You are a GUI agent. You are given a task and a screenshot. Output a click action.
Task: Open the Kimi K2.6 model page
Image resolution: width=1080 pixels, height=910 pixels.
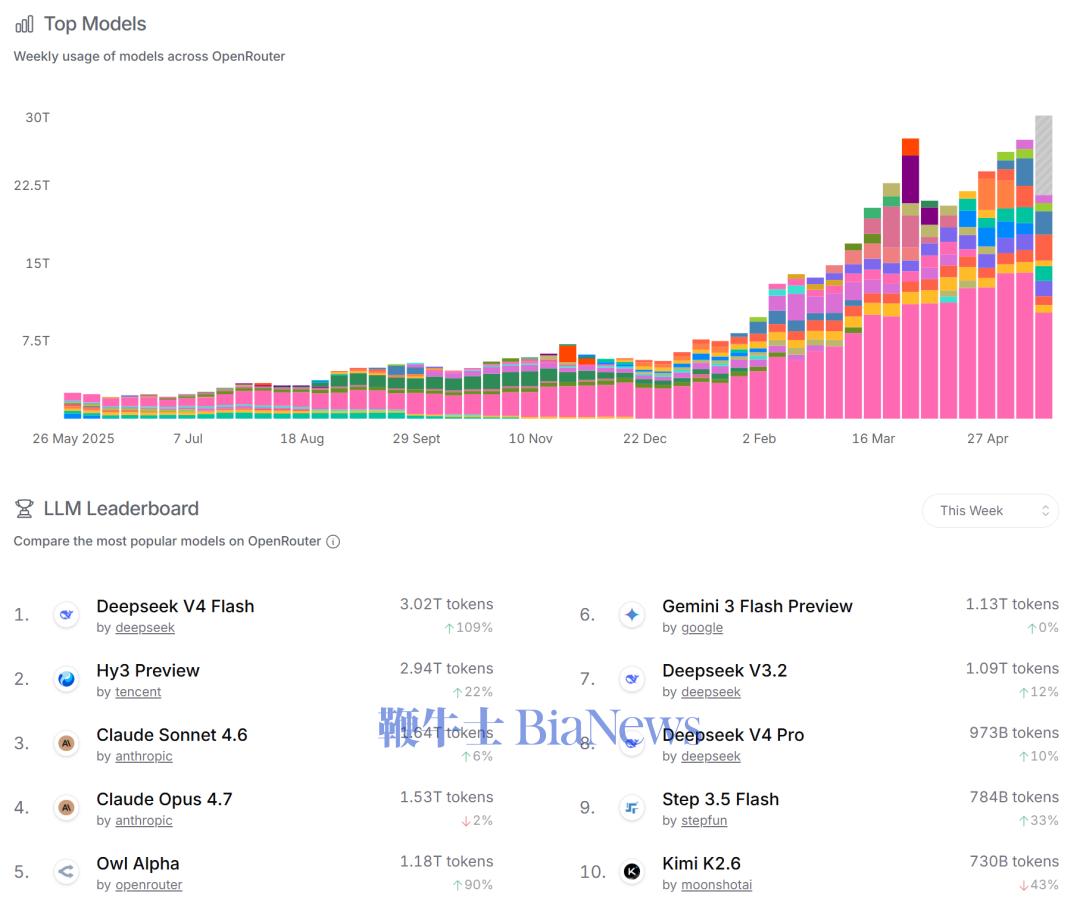pos(701,863)
